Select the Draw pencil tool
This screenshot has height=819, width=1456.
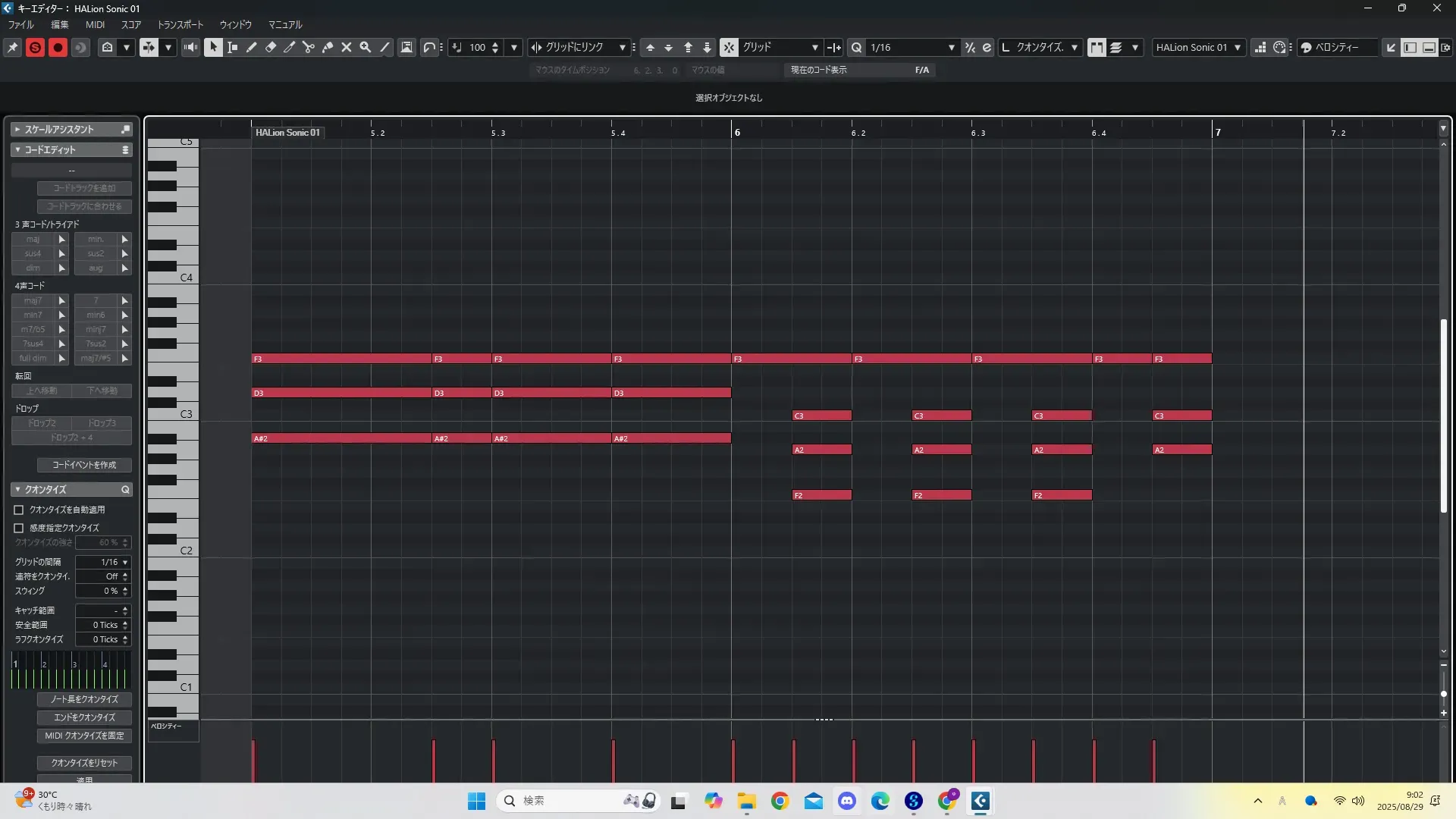pos(251,47)
